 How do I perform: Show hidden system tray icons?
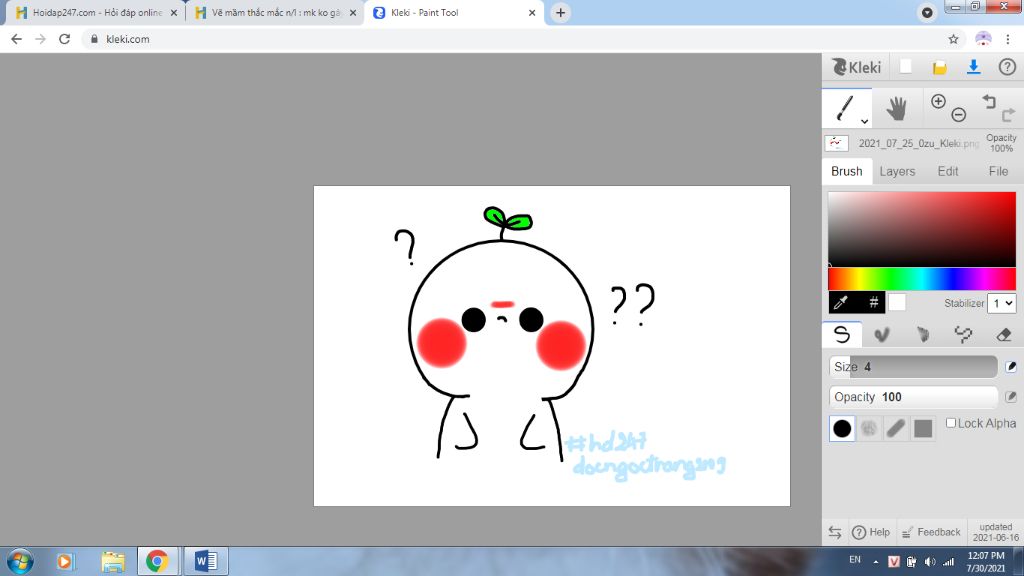click(876, 562)
